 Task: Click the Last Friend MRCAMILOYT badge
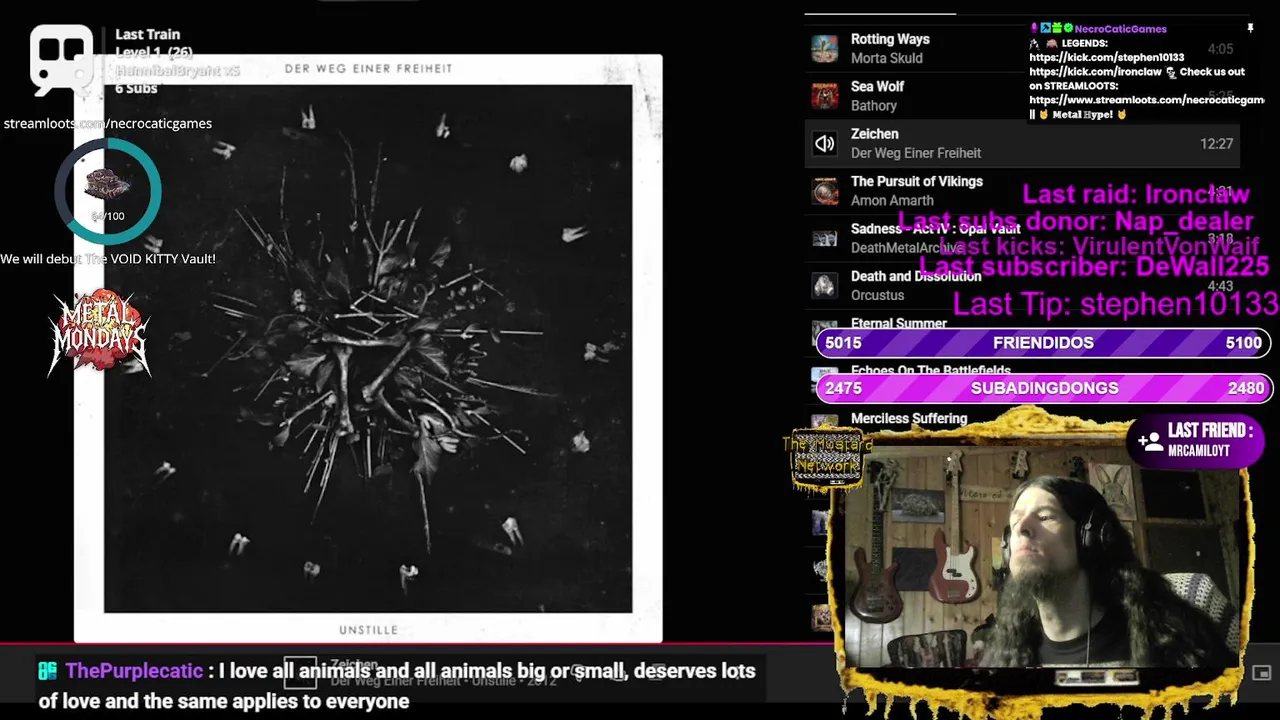(1196, 440)
